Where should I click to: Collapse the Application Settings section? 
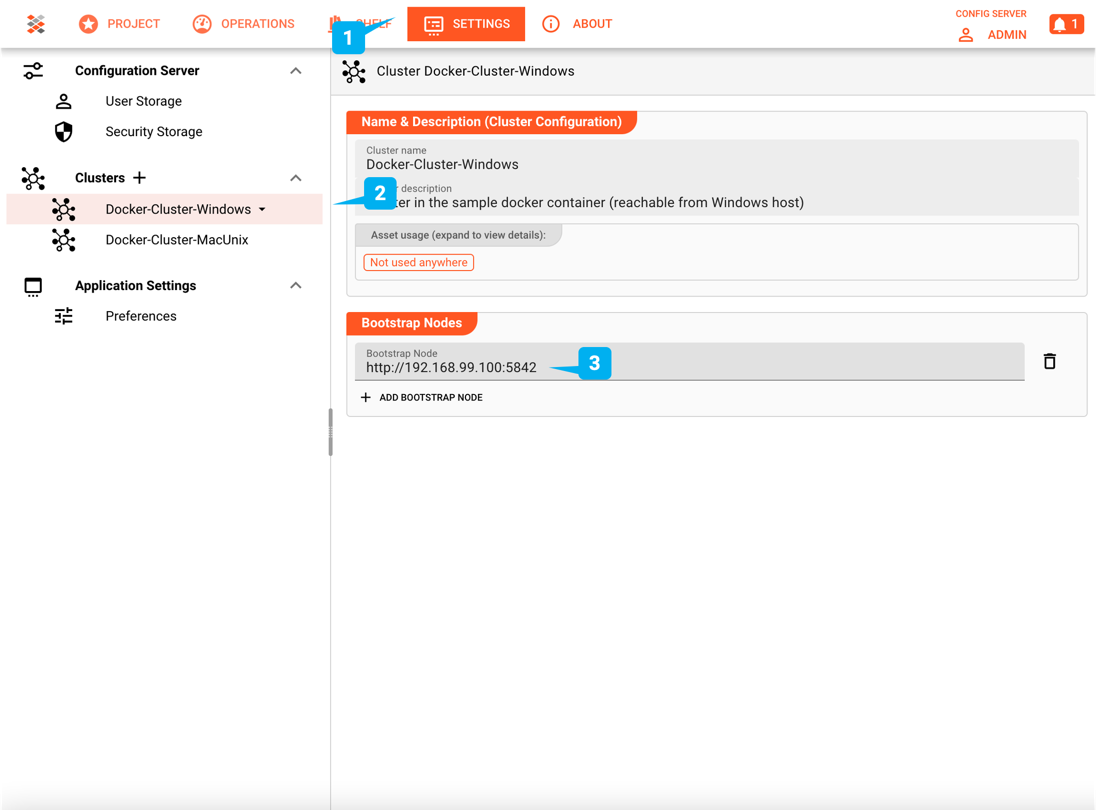point(295,285)
